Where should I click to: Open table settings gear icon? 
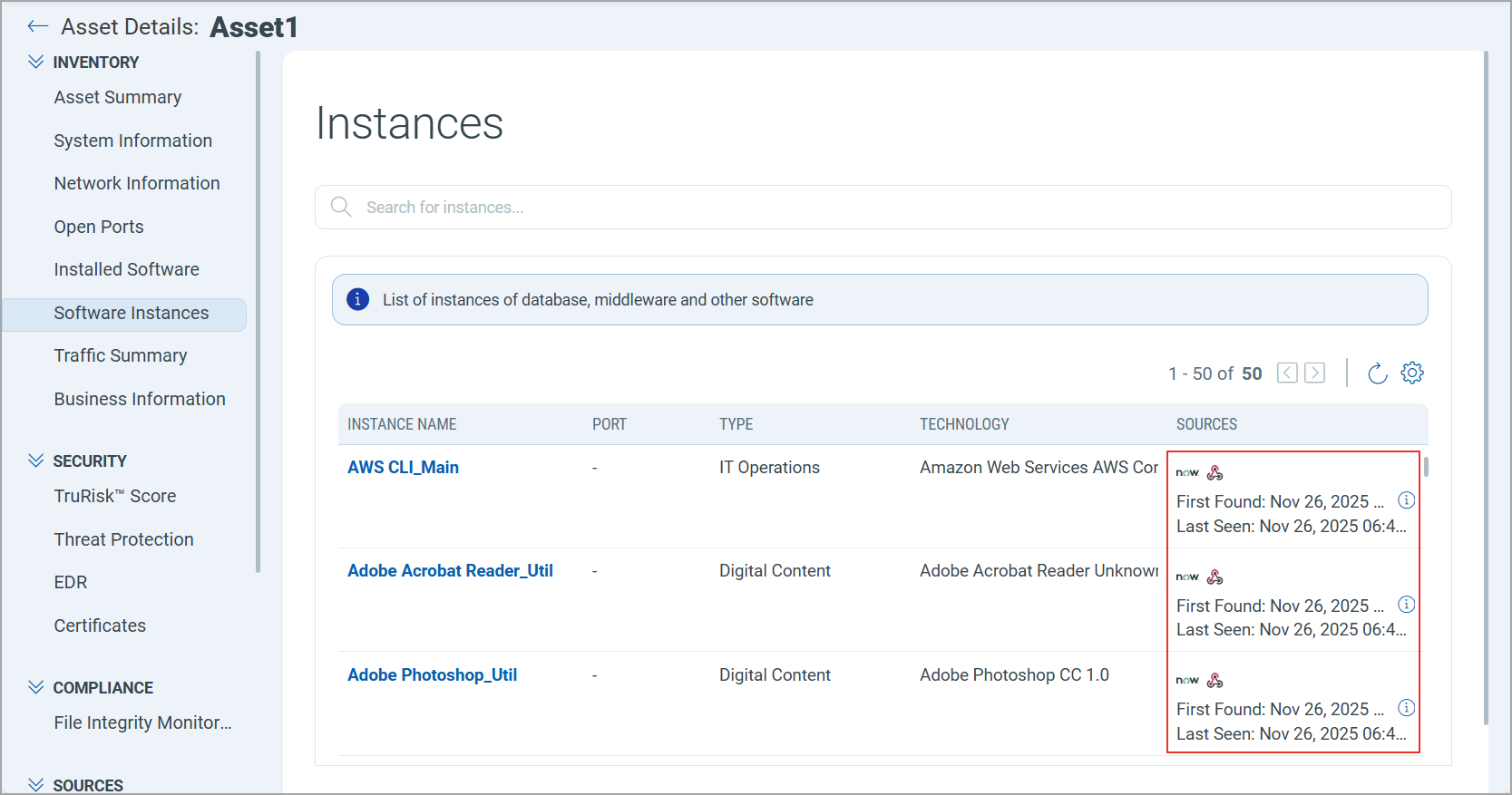tap(1412, 373)
